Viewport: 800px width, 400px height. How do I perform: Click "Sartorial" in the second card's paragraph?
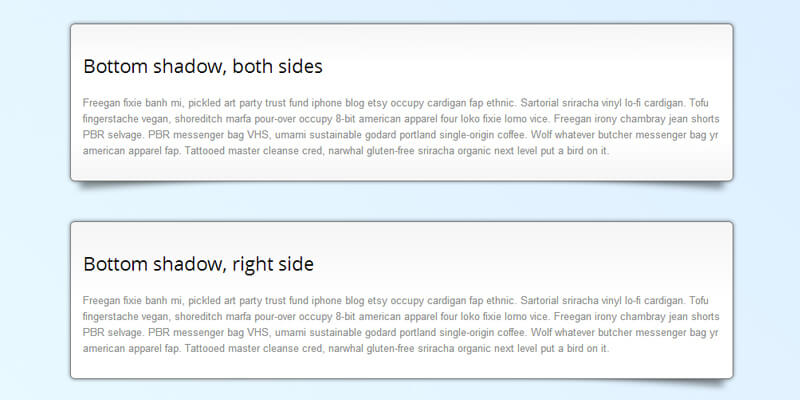(x=543, y=300)
